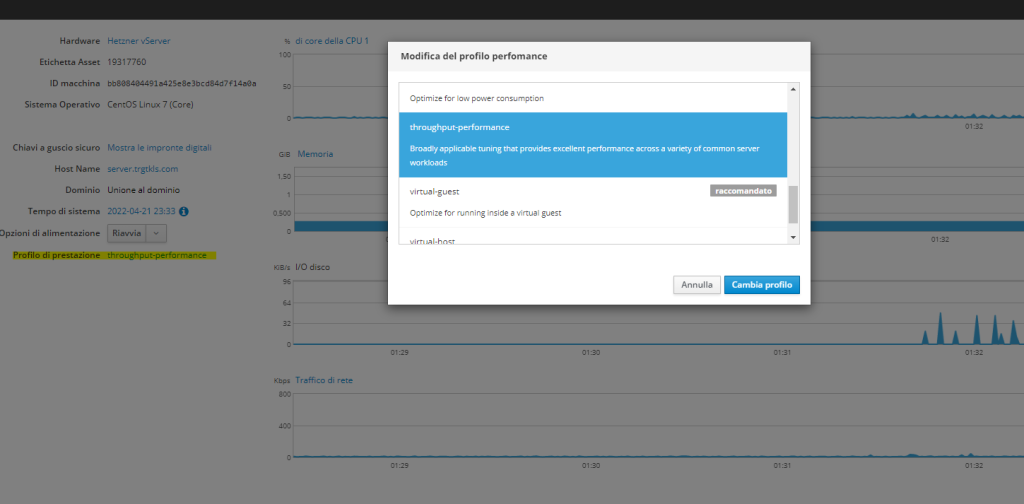The image size is (1024, 504).
Task: Click the system time info icon
Action: click(x=184, y=211)
